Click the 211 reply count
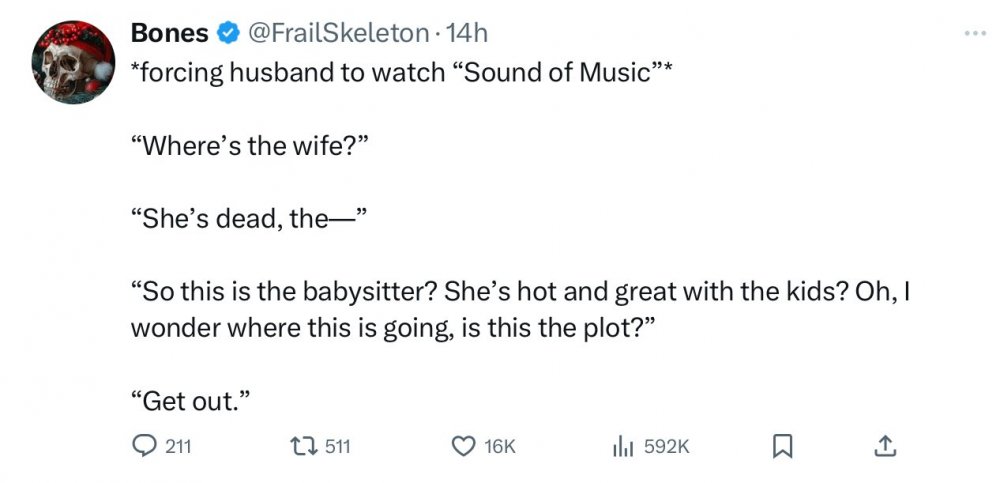1000x483 pixels. 177,448
